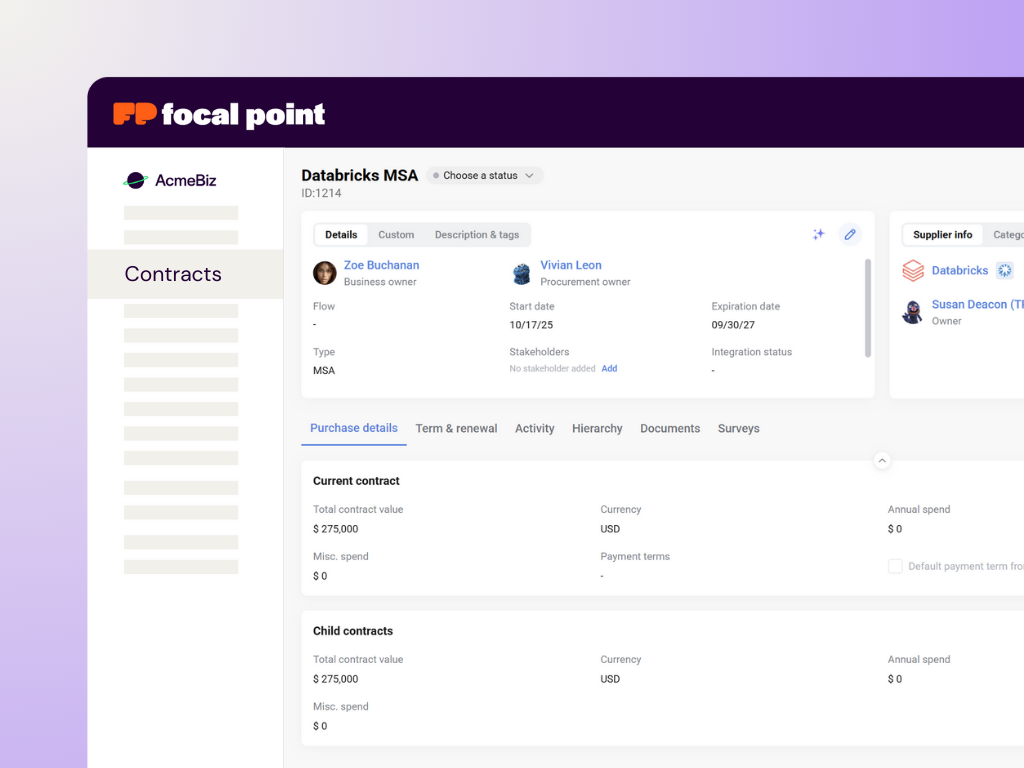Viewport: 1024px width, 768px height.
Task: Click the details panel vertical scrollbar
Action: [x=867, y=307]
